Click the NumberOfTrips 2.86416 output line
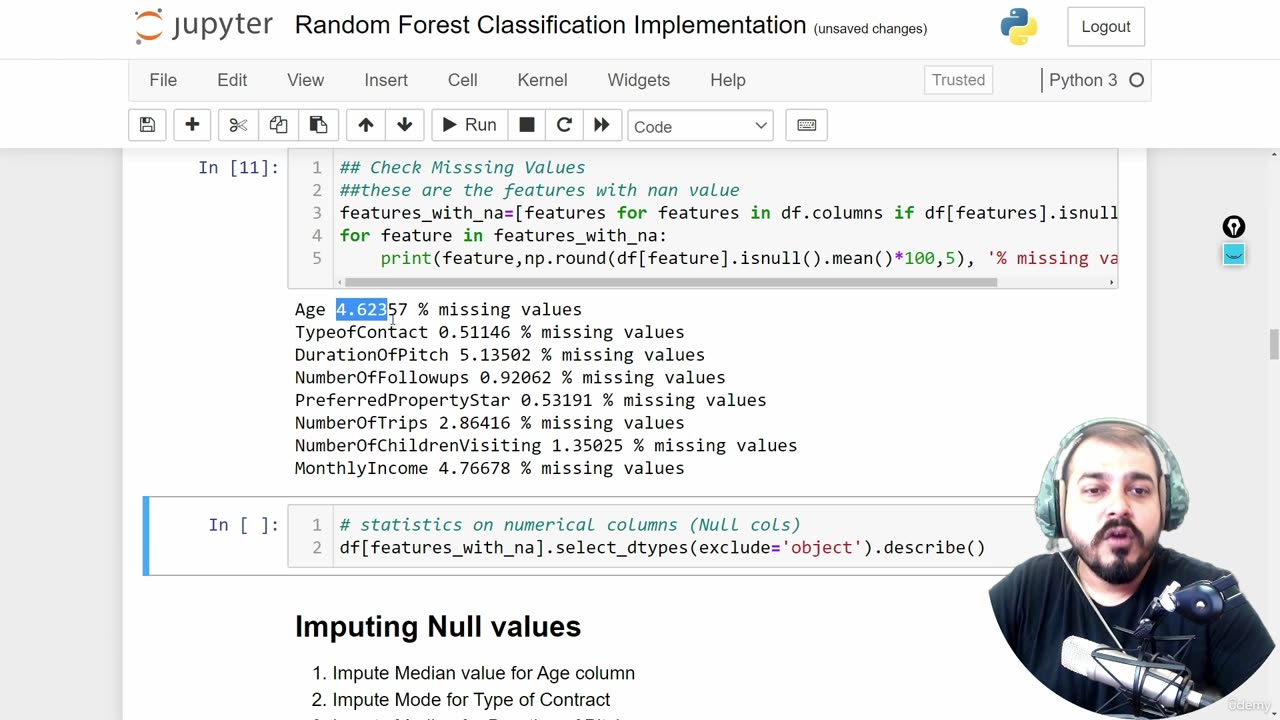This screenshot has width=1280, height=720. coord(490,423)
